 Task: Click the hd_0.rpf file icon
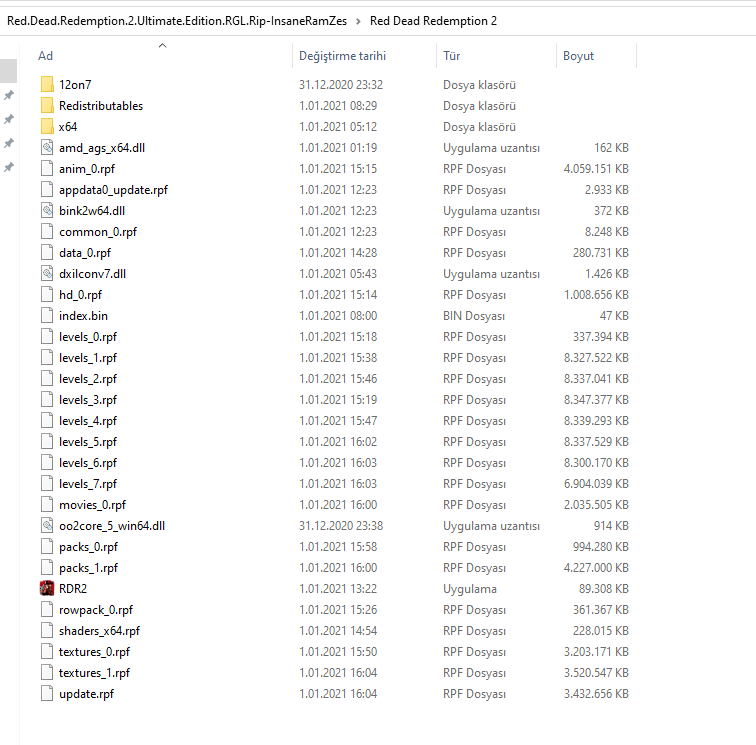click(x=47, y=295)
